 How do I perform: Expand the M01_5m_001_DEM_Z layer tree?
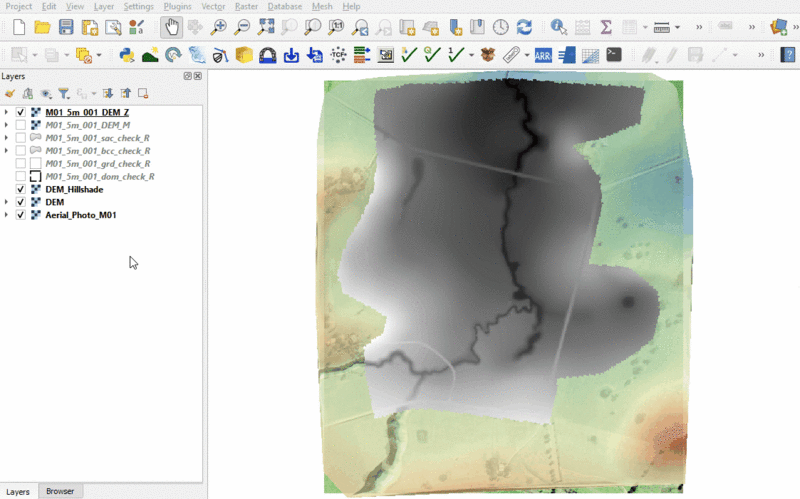(6, 112)
